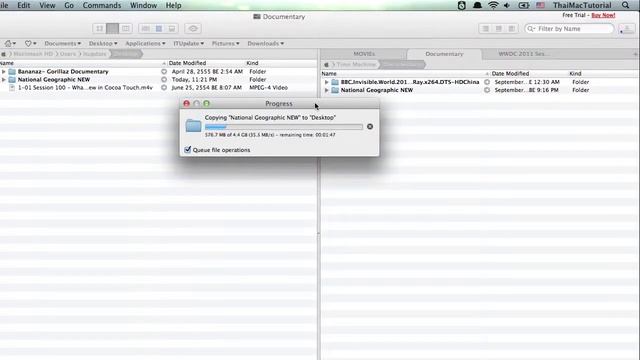This screenshot has height=360, width=640.
Task: Select 1-01 Session 100 Cocoa Touch.m4v file
Action: coord(85,88)
